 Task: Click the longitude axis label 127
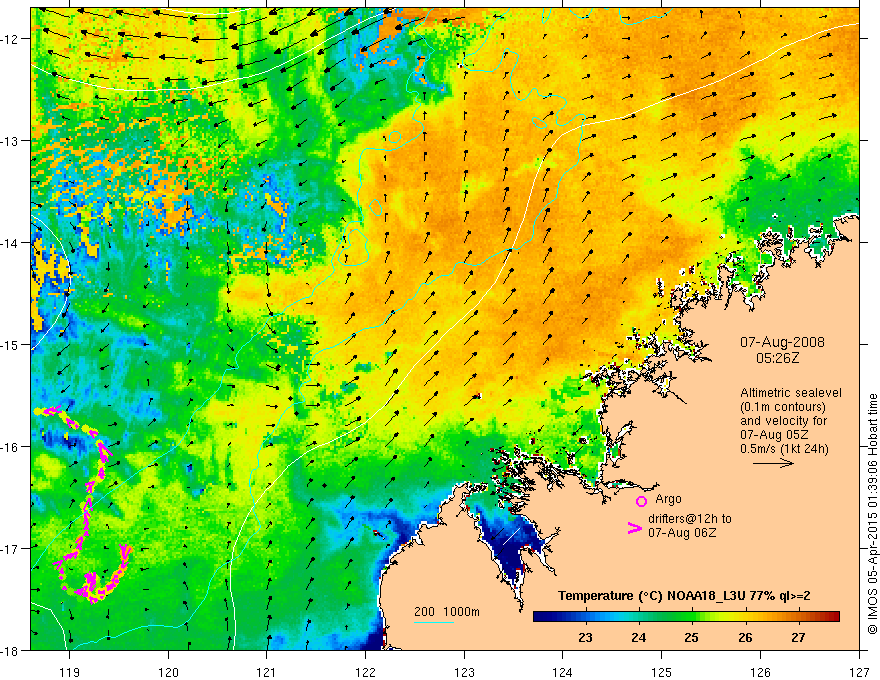pyautogui.click(x=859, y=672)
